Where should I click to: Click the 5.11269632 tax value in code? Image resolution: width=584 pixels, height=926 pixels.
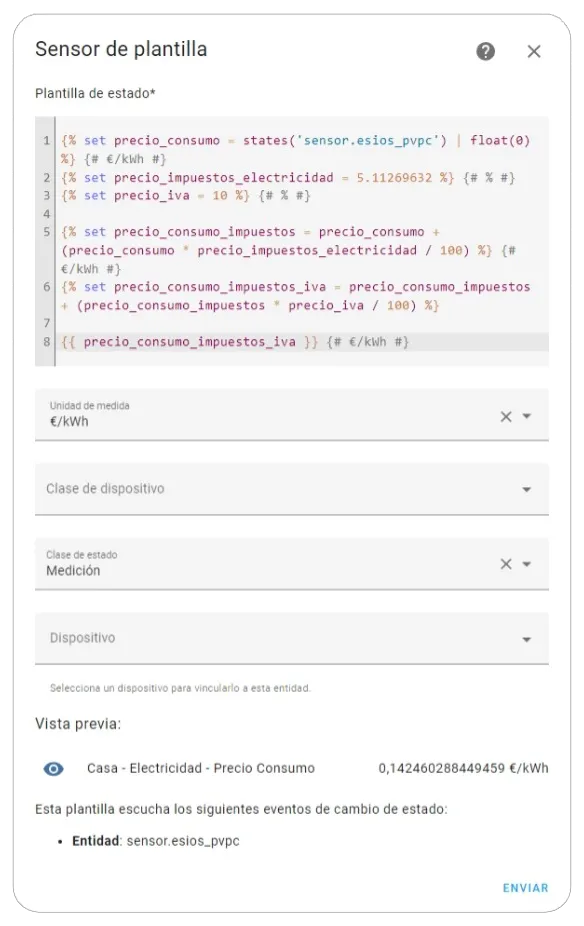[394, 178]
